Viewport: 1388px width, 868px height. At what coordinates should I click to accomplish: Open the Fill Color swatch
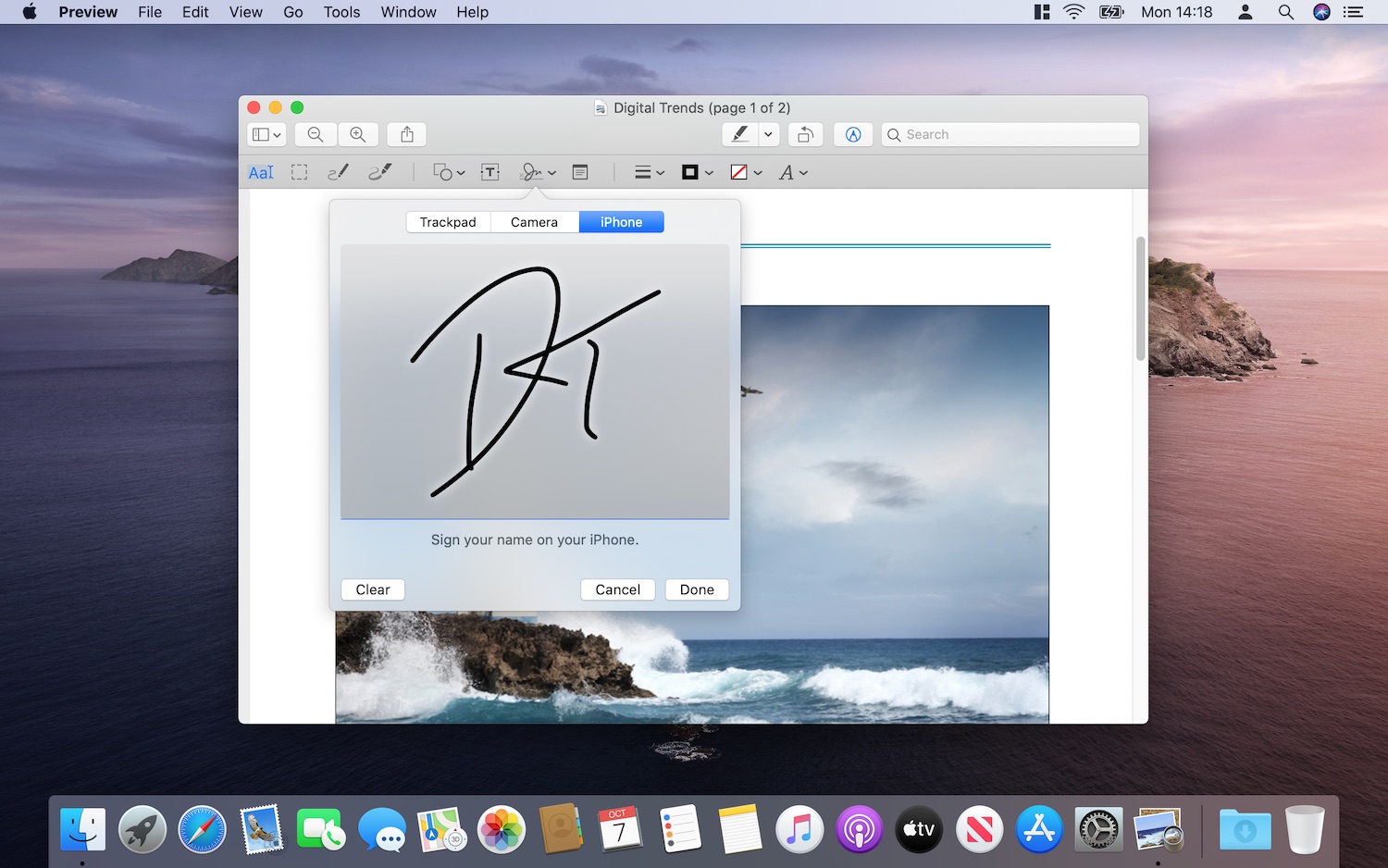(745, 172)
